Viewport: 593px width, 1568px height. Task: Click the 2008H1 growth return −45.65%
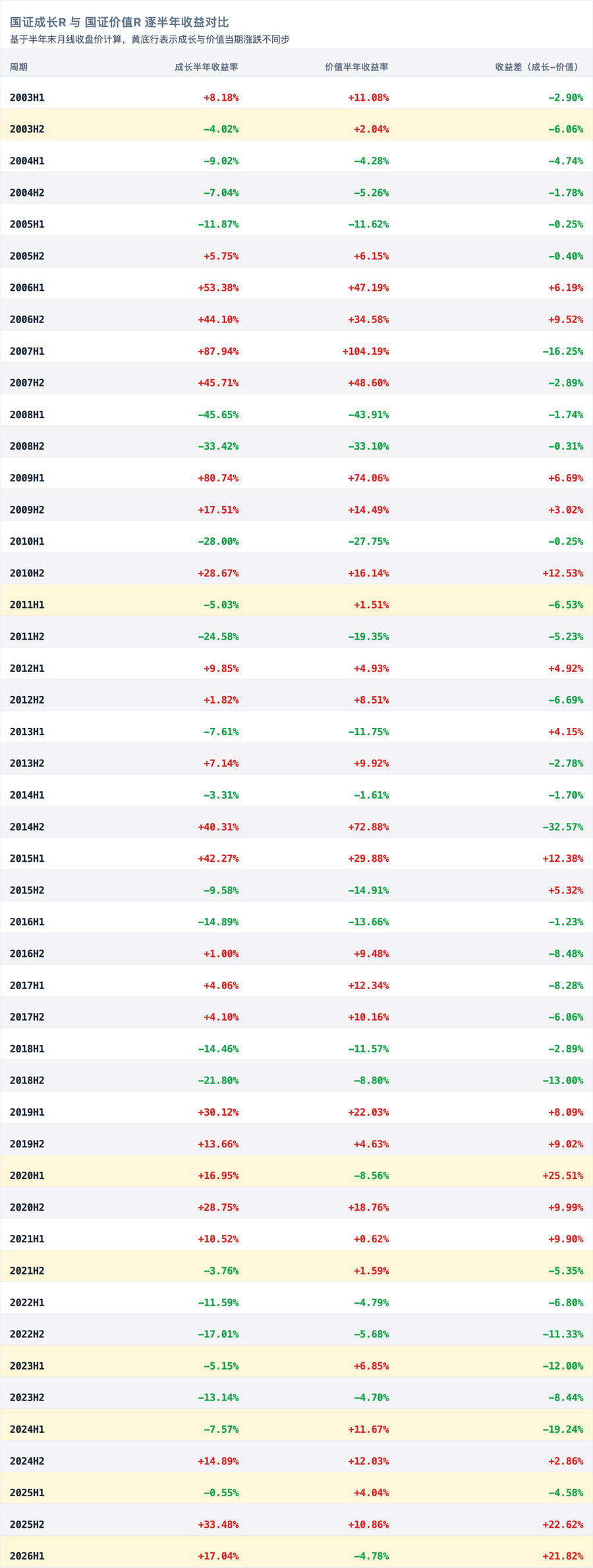[218, 415]
